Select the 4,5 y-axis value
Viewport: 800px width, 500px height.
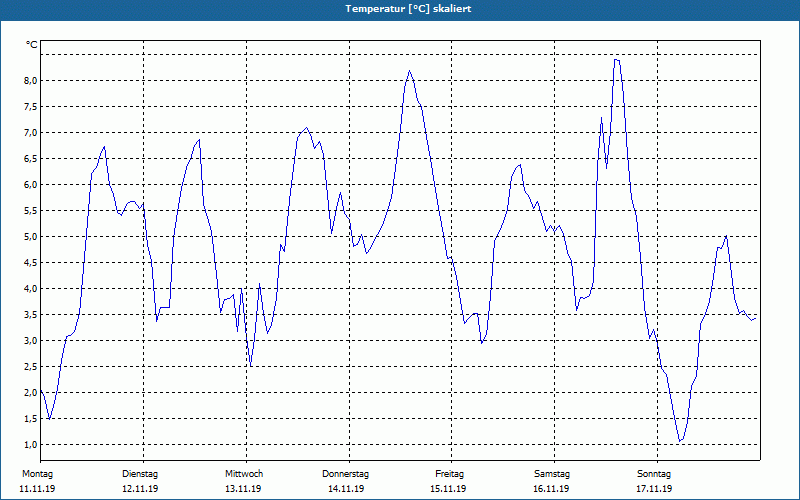(31, 263)
